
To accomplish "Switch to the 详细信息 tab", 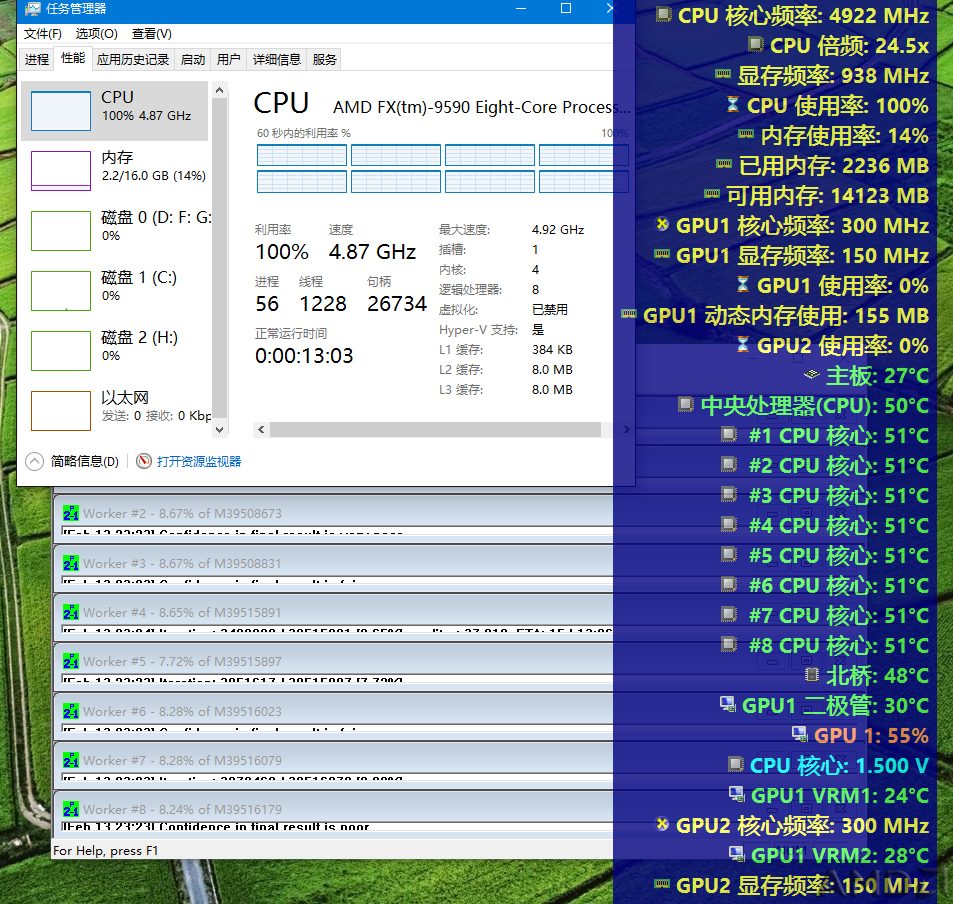I will [x=277, y=60].
